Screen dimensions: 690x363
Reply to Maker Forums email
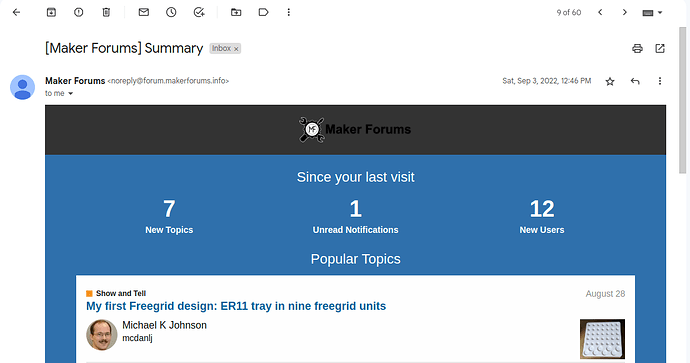[635, 81]
